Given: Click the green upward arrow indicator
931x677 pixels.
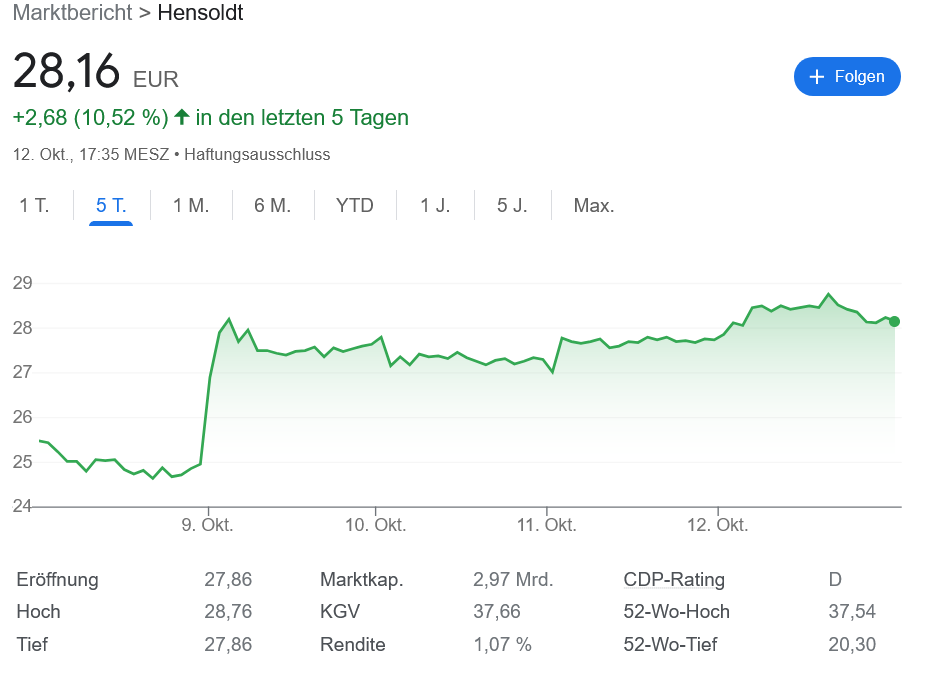Looking at the screenshot, I should (181, 117).
